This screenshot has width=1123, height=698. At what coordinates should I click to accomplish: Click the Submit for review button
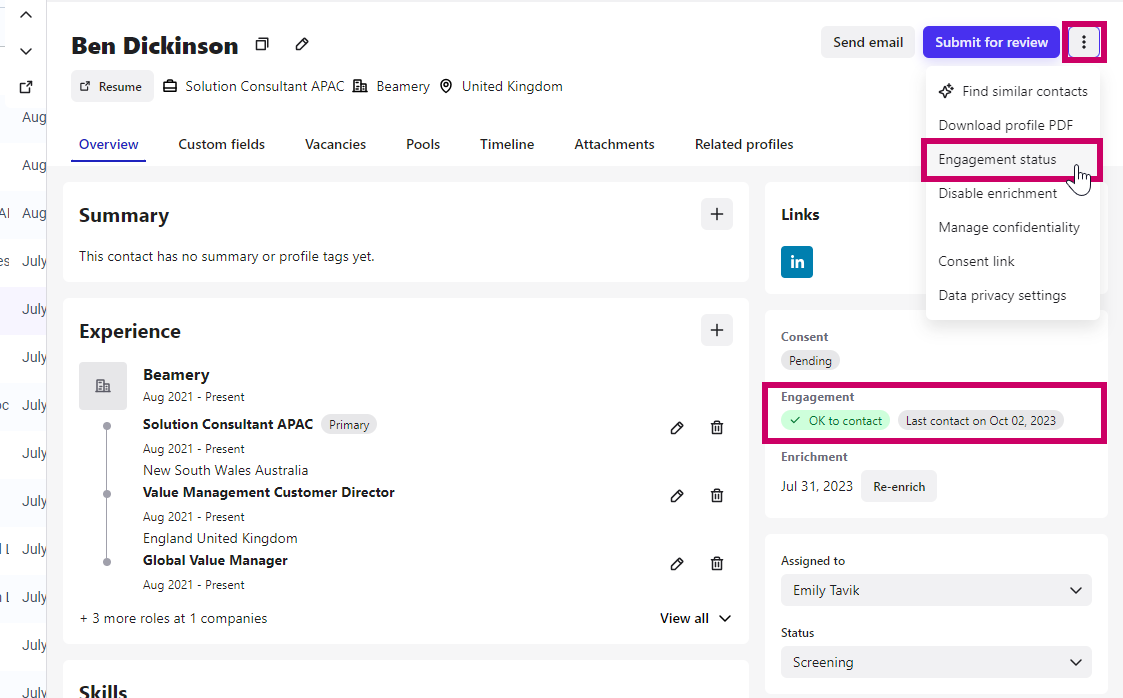(x=991, y=42)
